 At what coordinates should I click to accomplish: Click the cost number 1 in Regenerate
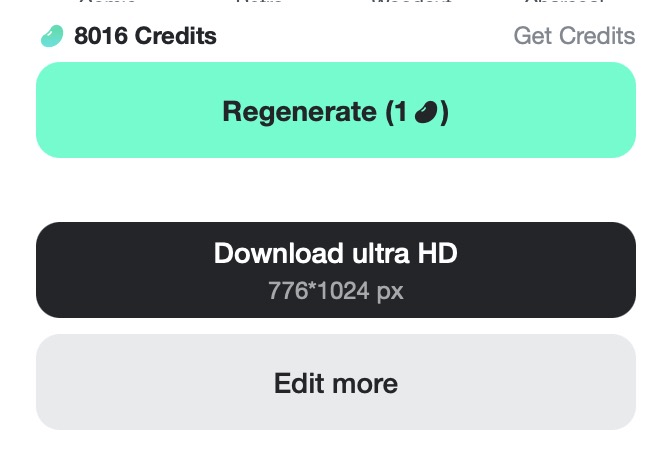[401, 112]
